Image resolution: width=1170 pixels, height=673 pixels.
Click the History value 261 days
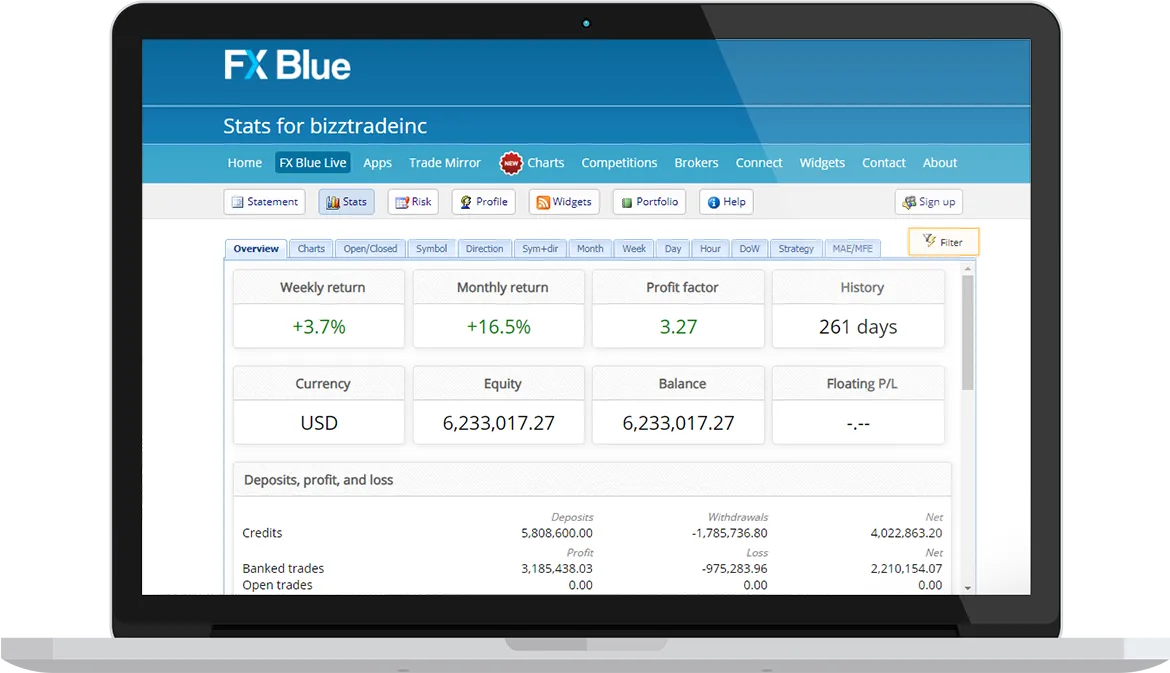(x=858, y=327)
